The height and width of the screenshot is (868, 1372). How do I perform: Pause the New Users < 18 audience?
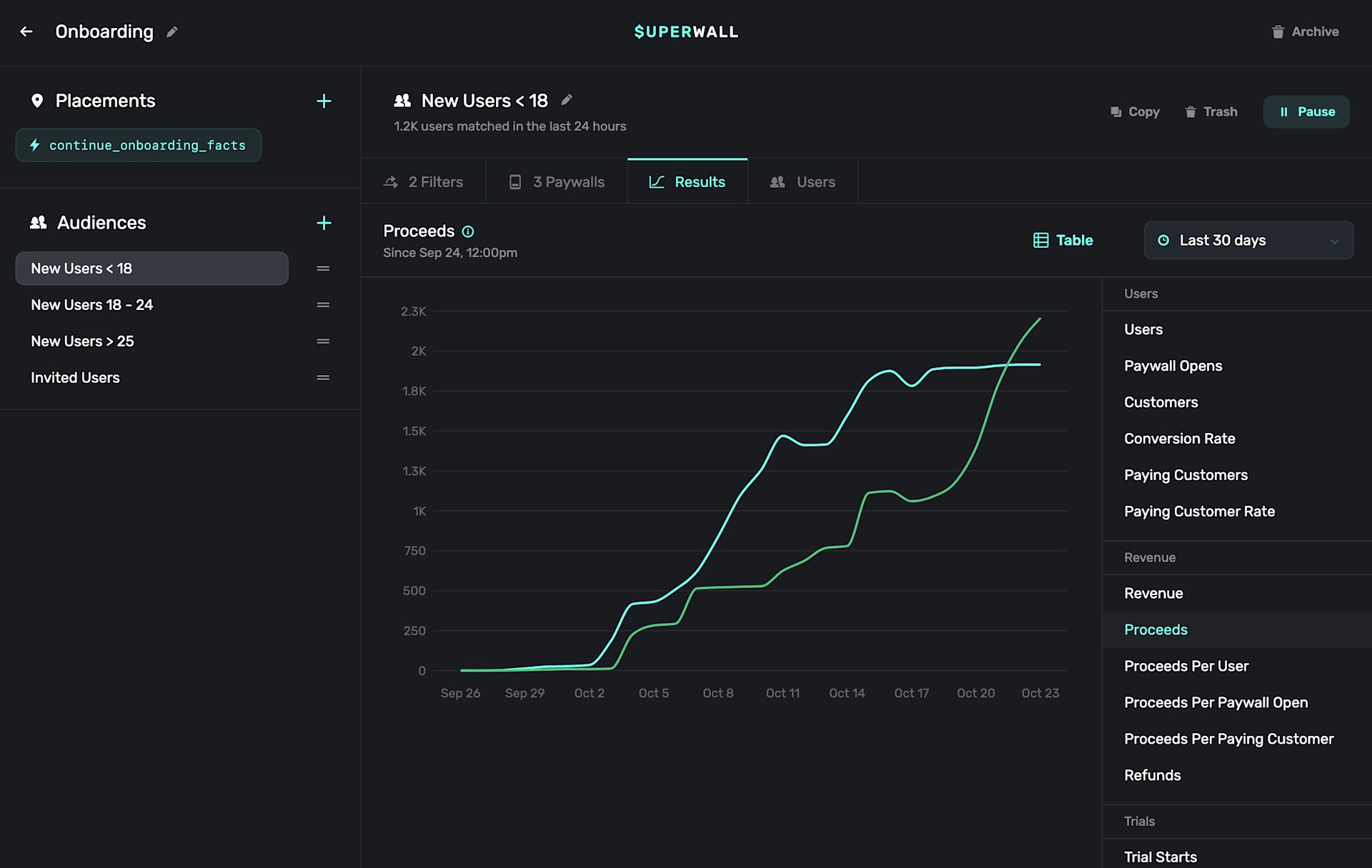click(1306, 112)
